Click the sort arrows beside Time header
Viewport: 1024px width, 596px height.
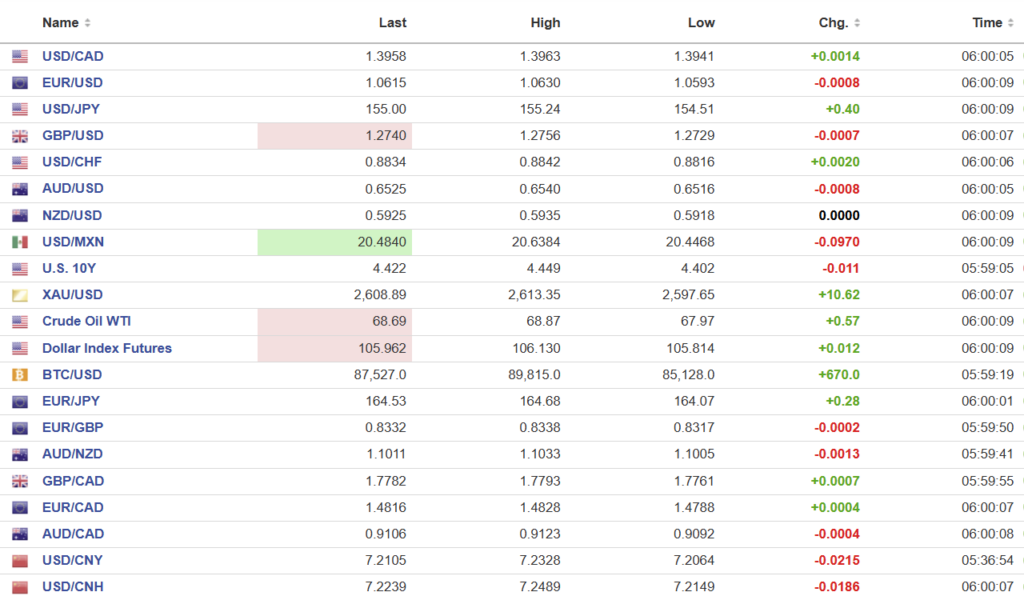(1011, 23)
